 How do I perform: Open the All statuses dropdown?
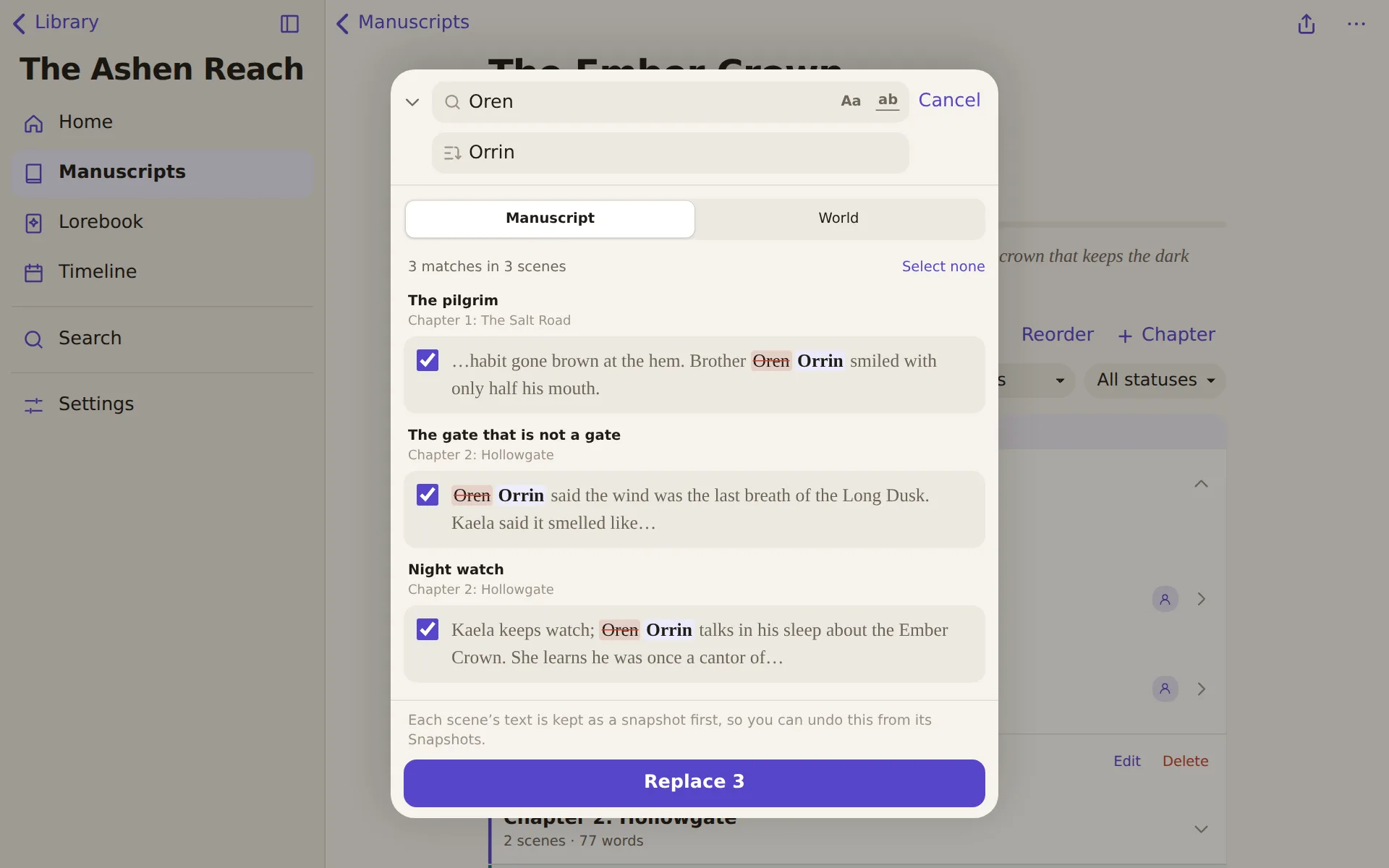[x=1155, y=380]
